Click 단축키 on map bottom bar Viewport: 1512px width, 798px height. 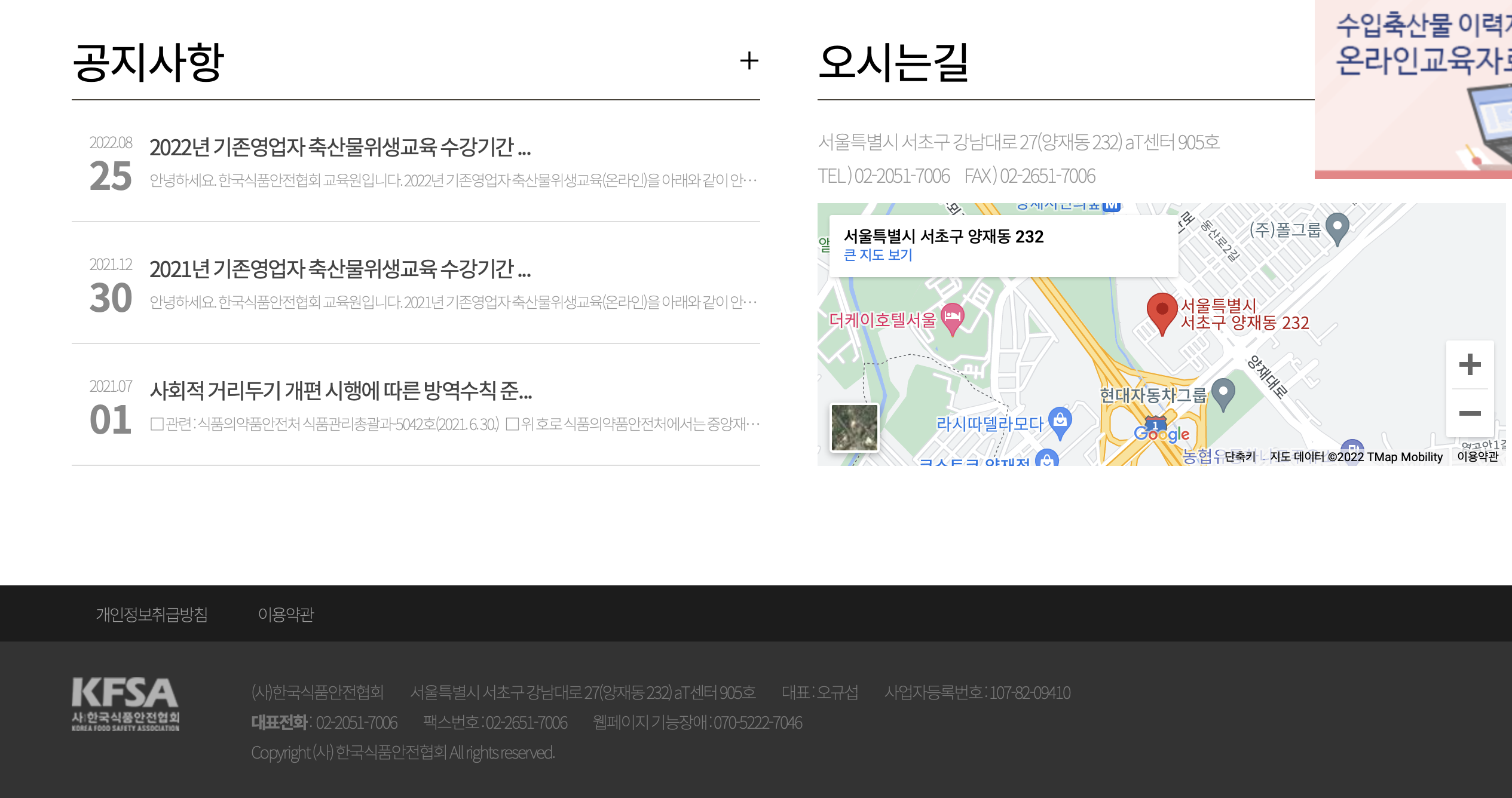click(x=1240, y=457)
